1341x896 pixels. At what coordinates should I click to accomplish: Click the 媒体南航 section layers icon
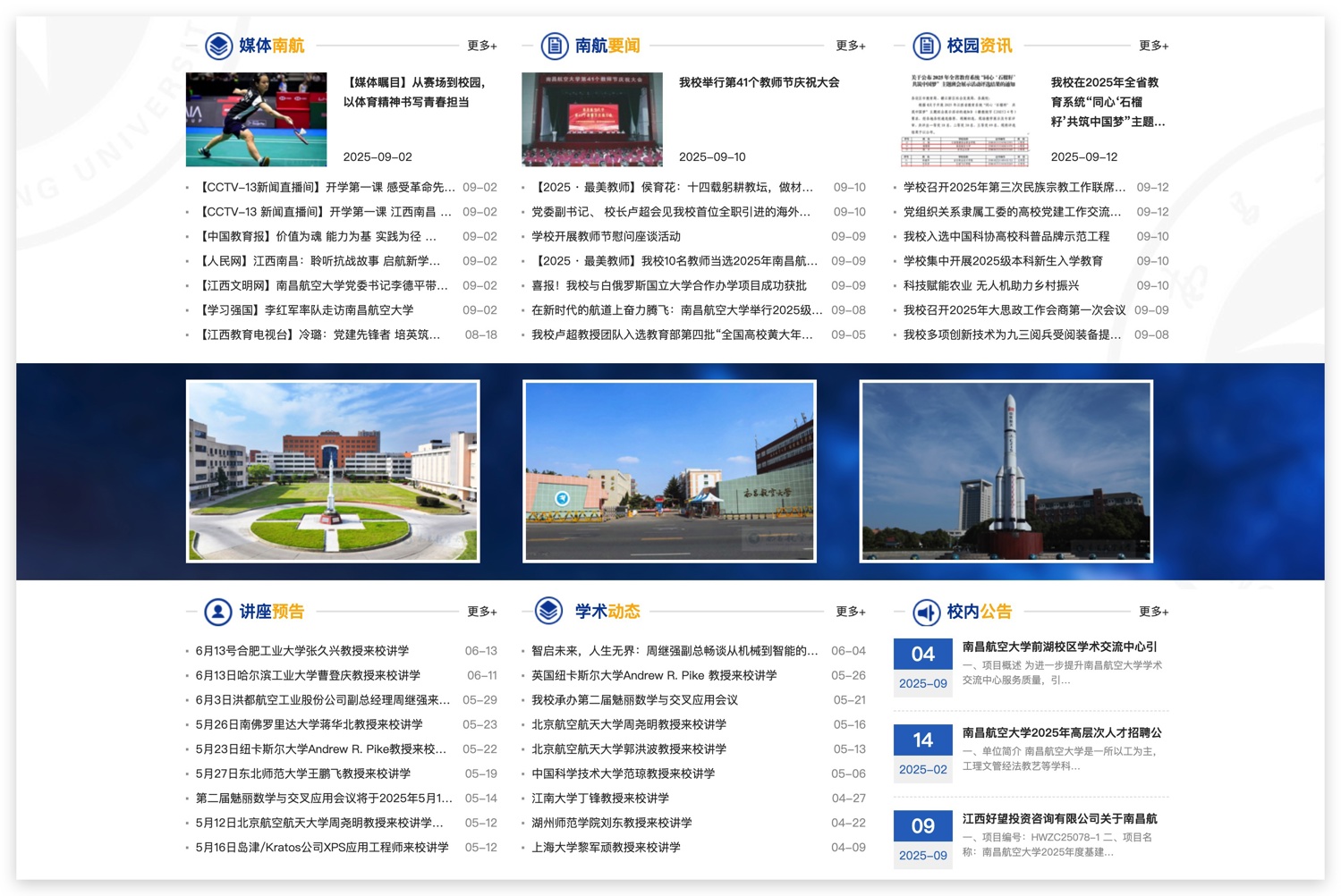click(218, 46)
